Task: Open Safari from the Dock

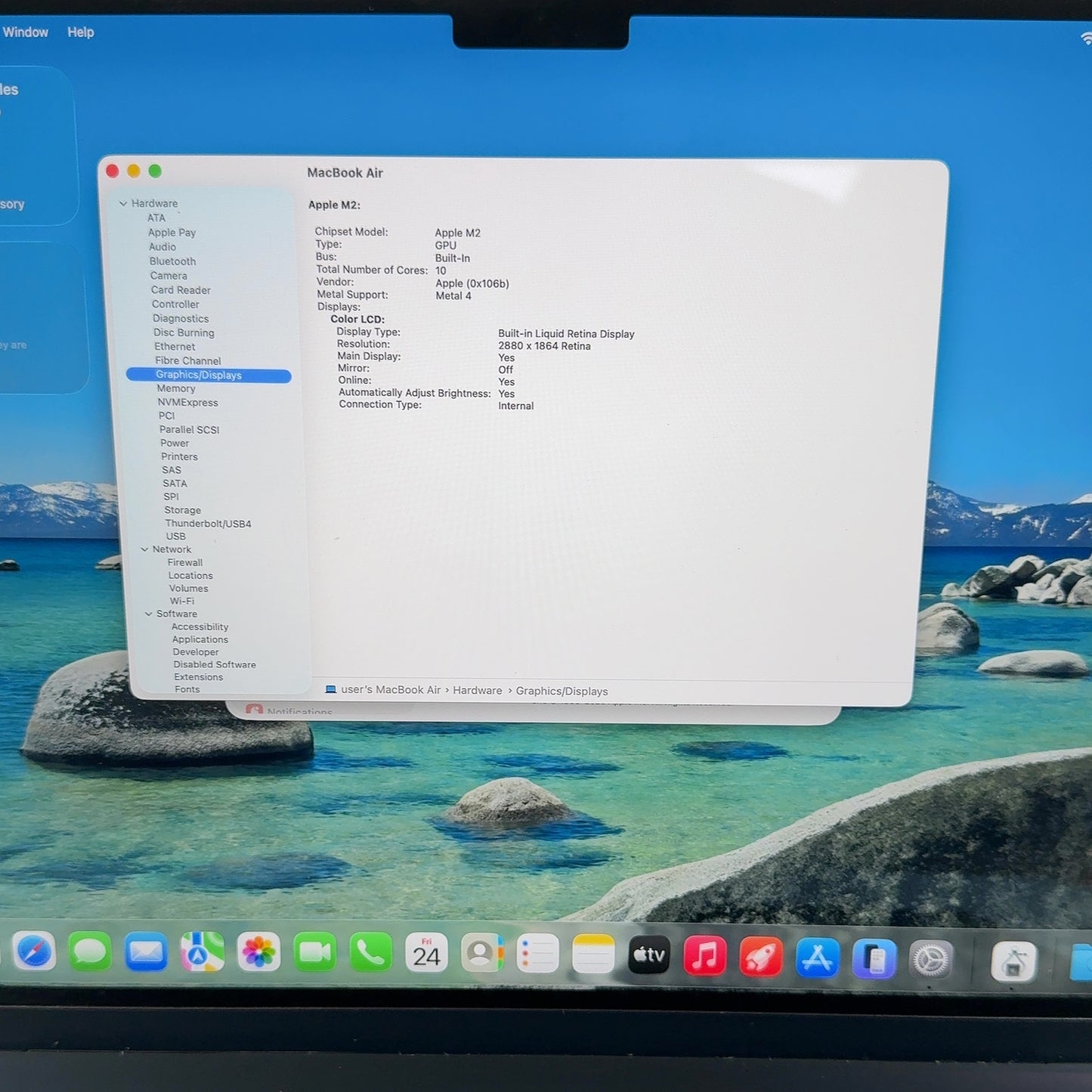Action: (x=34, y=951)
